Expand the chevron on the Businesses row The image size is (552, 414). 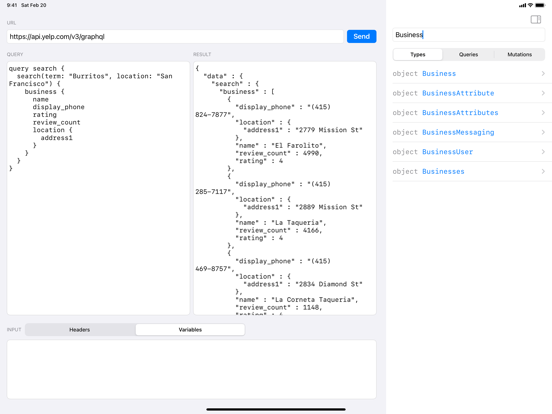click(x=543, y=171)
